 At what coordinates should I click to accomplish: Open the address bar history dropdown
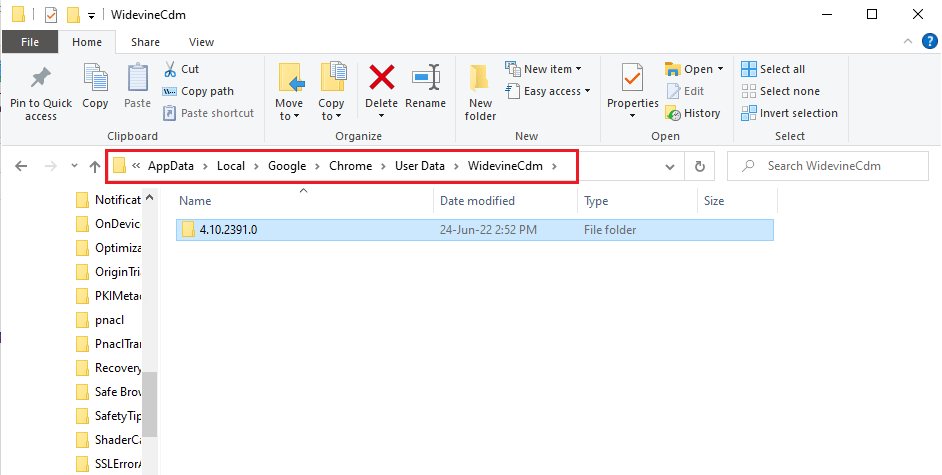pyautogui.click(x=669, y=166)
